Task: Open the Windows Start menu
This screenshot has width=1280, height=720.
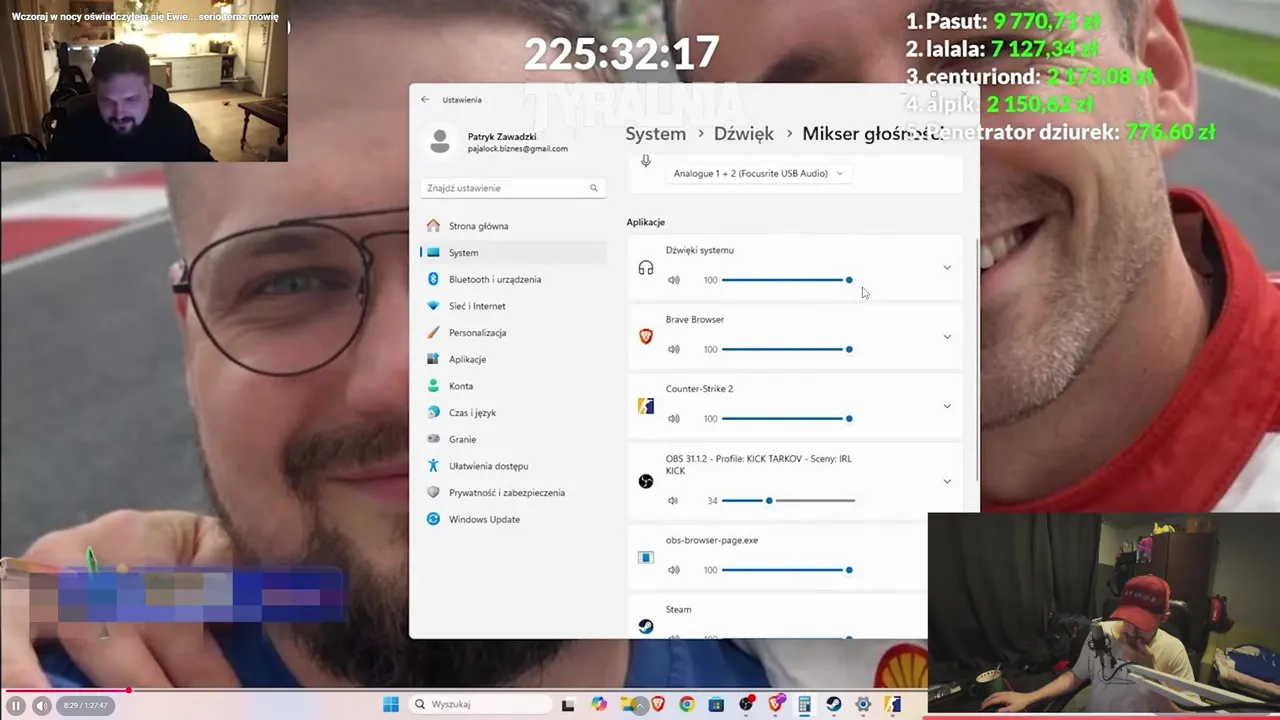Action: click(x=391, y=704)
